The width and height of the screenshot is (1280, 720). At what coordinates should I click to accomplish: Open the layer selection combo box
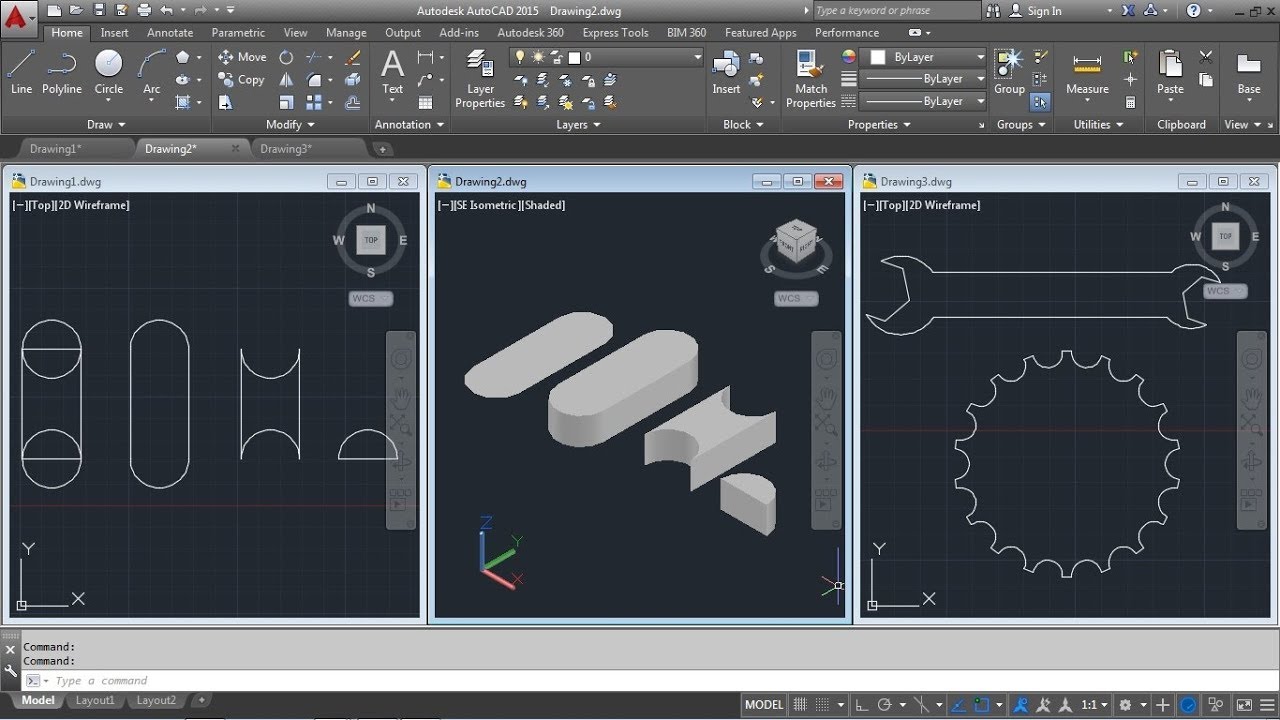tap(606, 58)
